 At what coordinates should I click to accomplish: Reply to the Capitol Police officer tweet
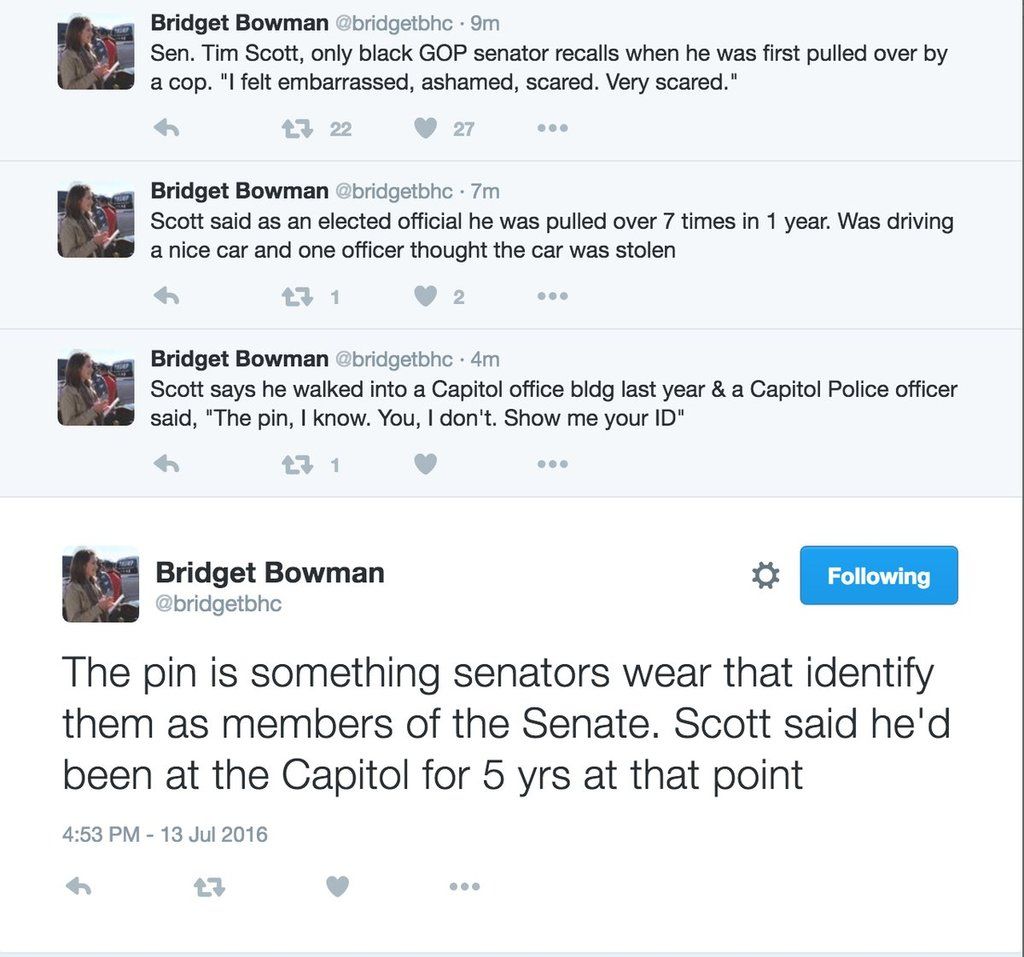(x=167, y=464)
